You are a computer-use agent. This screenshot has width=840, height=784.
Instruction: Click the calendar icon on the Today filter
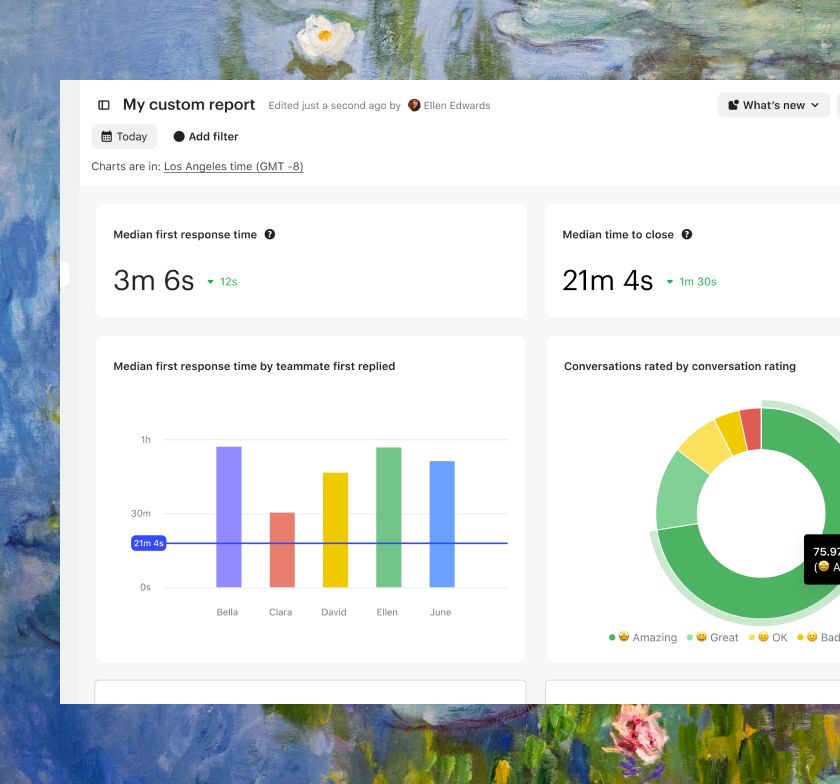point(107,137)
